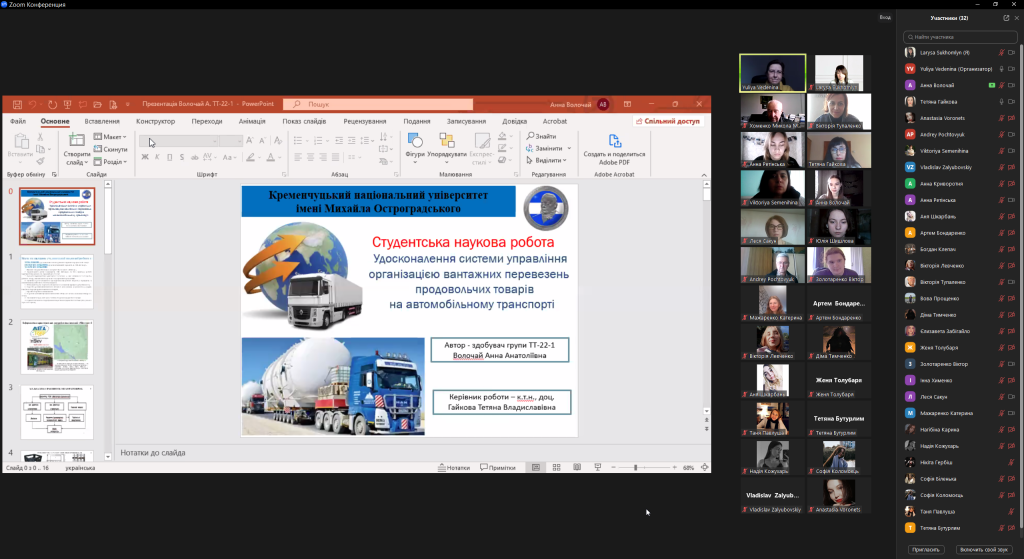
Task: Click the text highlight color marker
Action: tap(250, 157)
